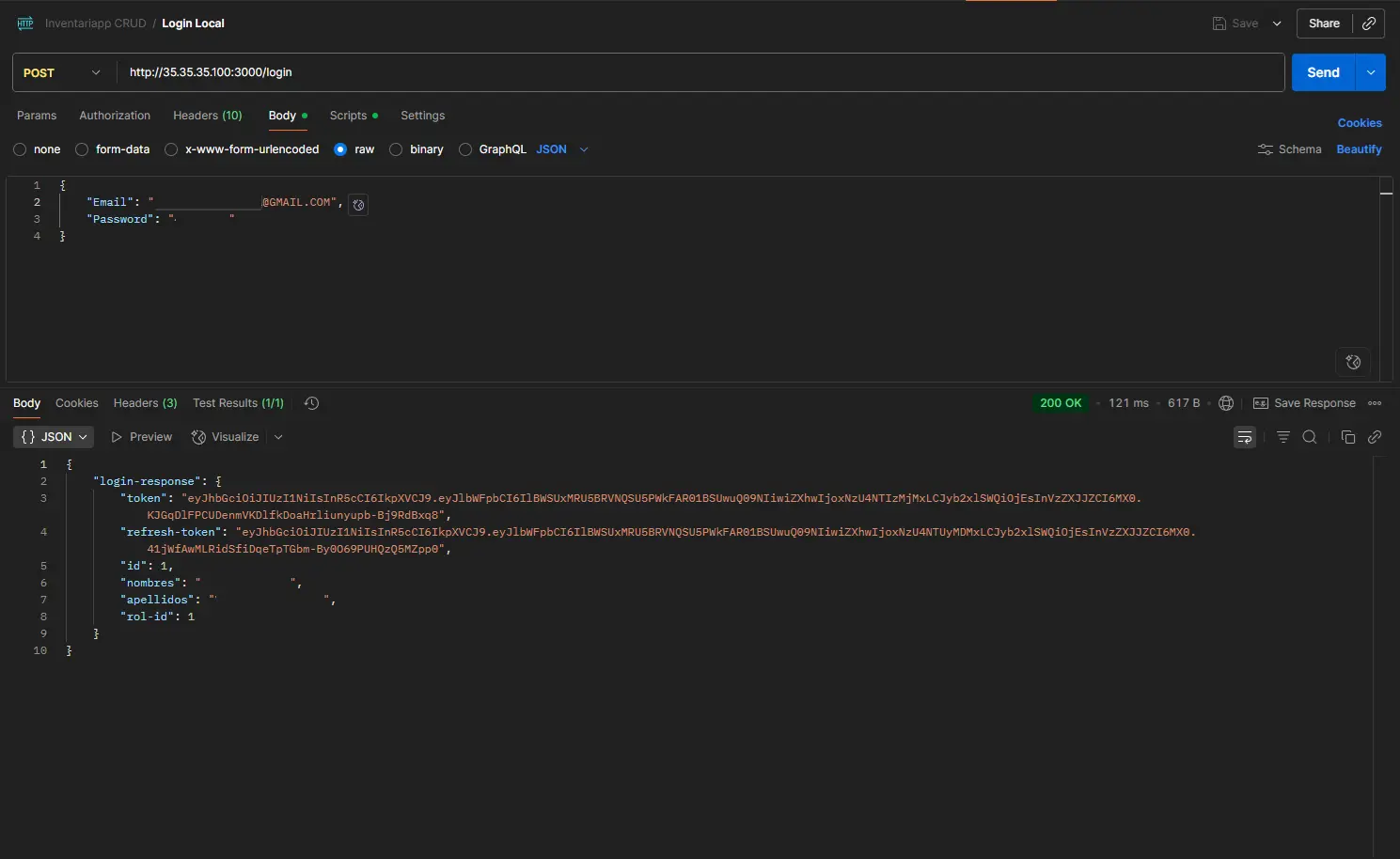Click inside the request URL field
Image resolution: width=1400 pixels, height=859 pixels.
point(658,72)
